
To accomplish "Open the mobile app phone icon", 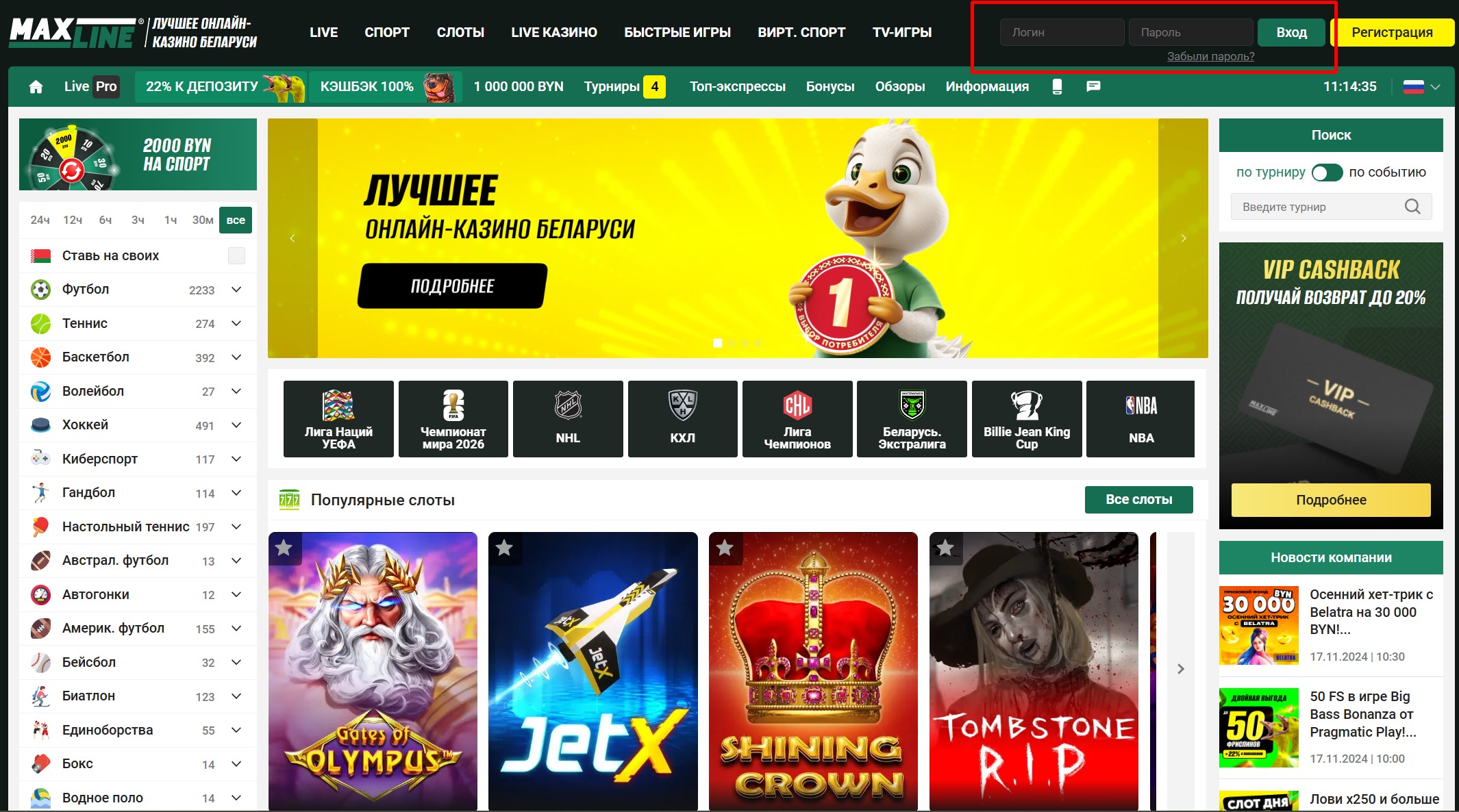I will 1057,86.
